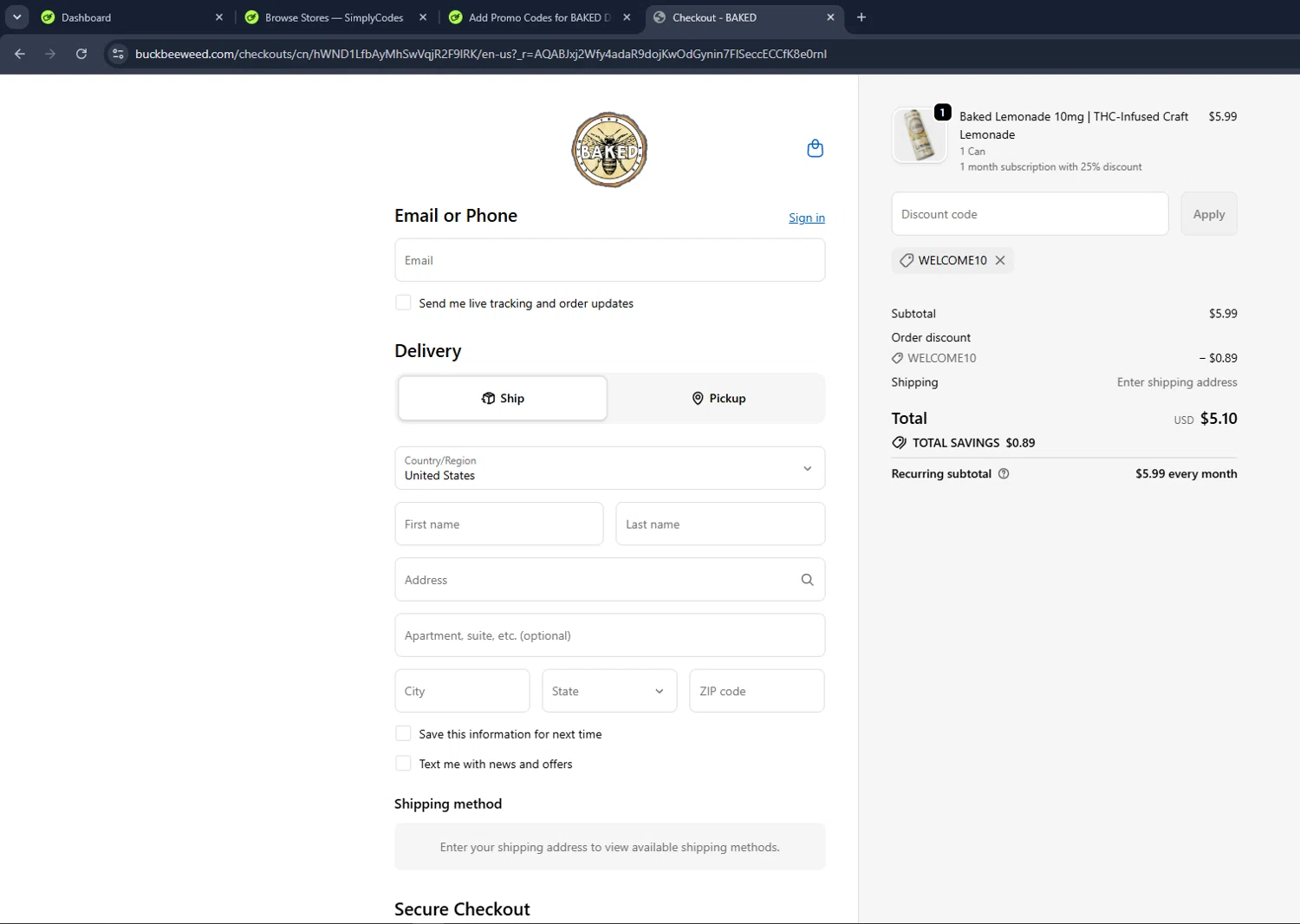Remove the WELCOME10 discount code
1300x924 pixels.
pyautogui.click(x=1000, y=260)
